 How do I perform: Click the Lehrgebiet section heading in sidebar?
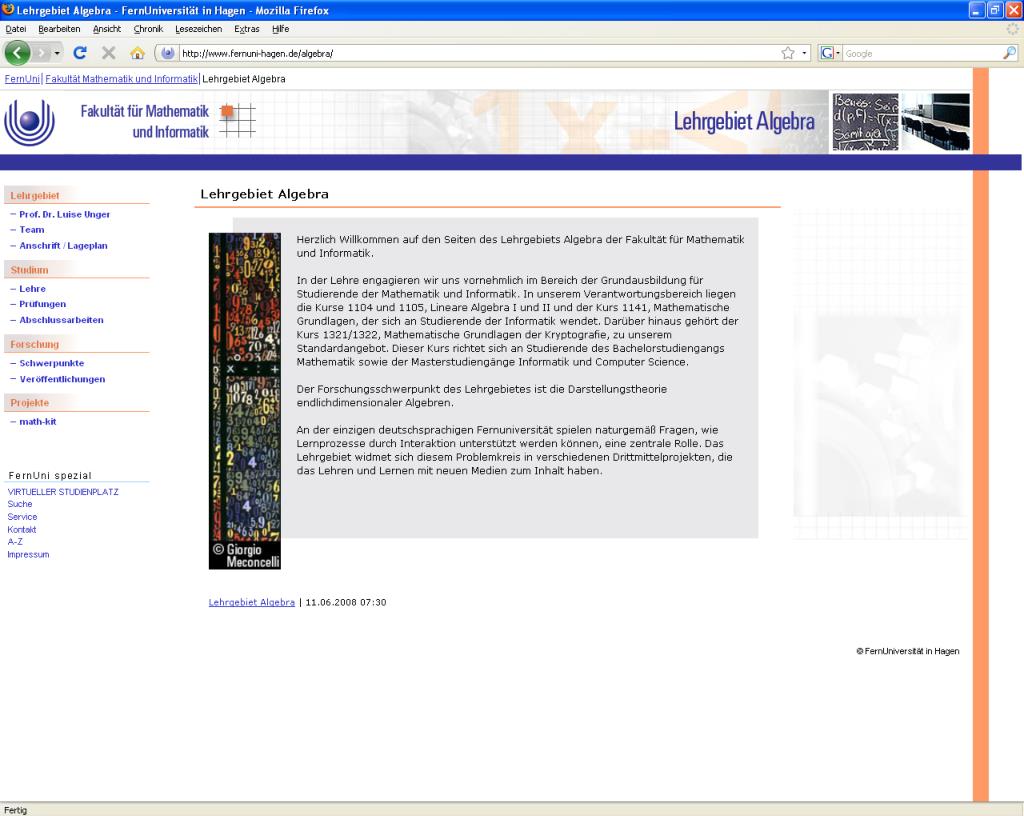(x=35, y=195)
